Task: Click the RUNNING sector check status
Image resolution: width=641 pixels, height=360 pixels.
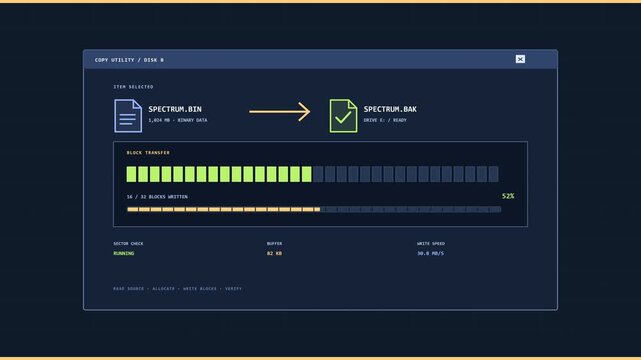Action: click(x=124, y=253)
